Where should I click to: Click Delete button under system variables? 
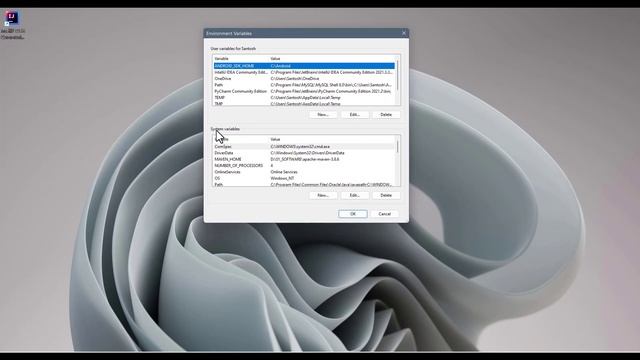(386, 196)
